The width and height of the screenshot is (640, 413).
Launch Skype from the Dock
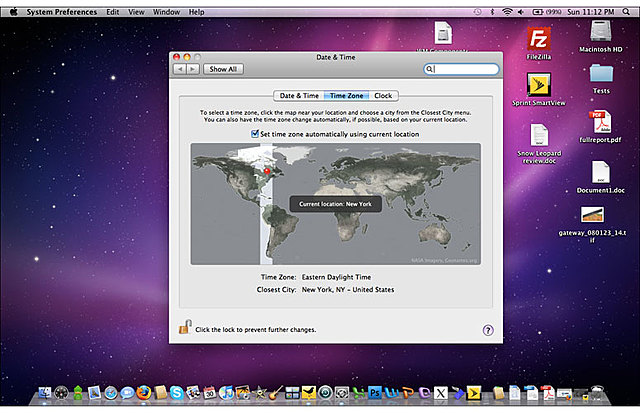pos(177,393)
